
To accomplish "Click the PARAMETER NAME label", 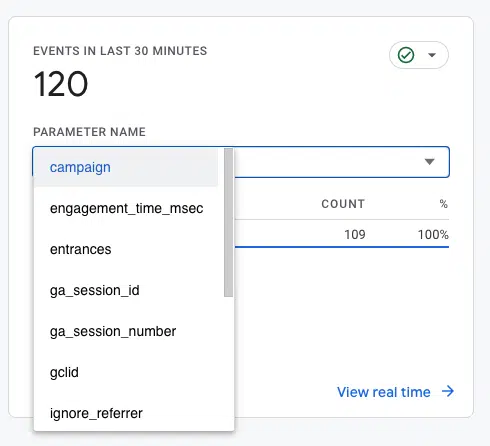I will click(89, 132).
